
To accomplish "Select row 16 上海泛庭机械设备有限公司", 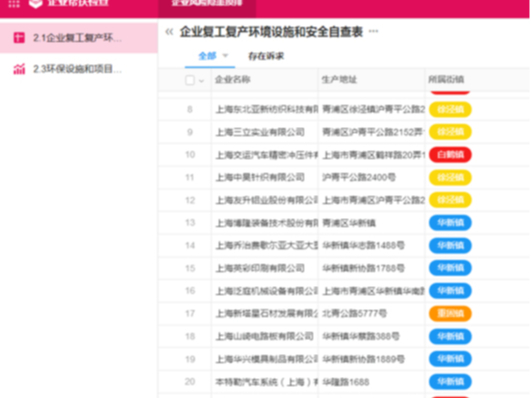I will pyautogui.click(x=267, y=291).
